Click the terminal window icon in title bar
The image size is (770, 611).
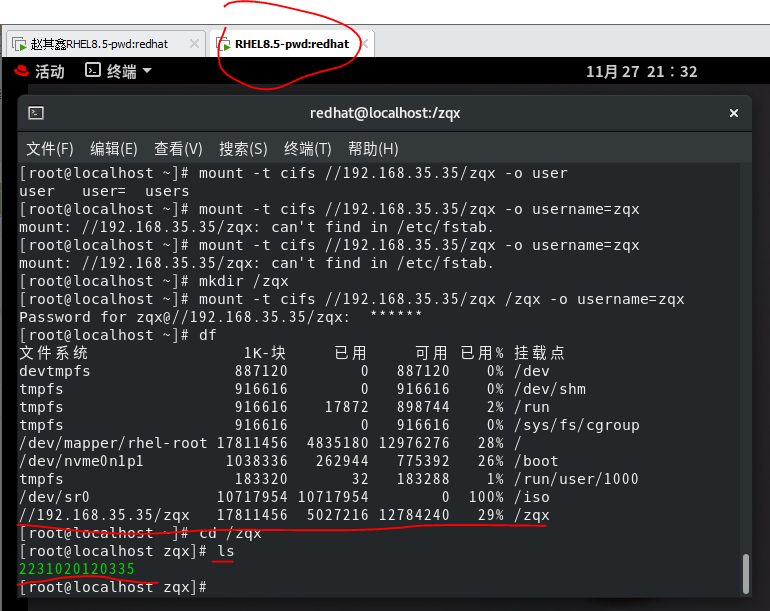pos(36,113)
